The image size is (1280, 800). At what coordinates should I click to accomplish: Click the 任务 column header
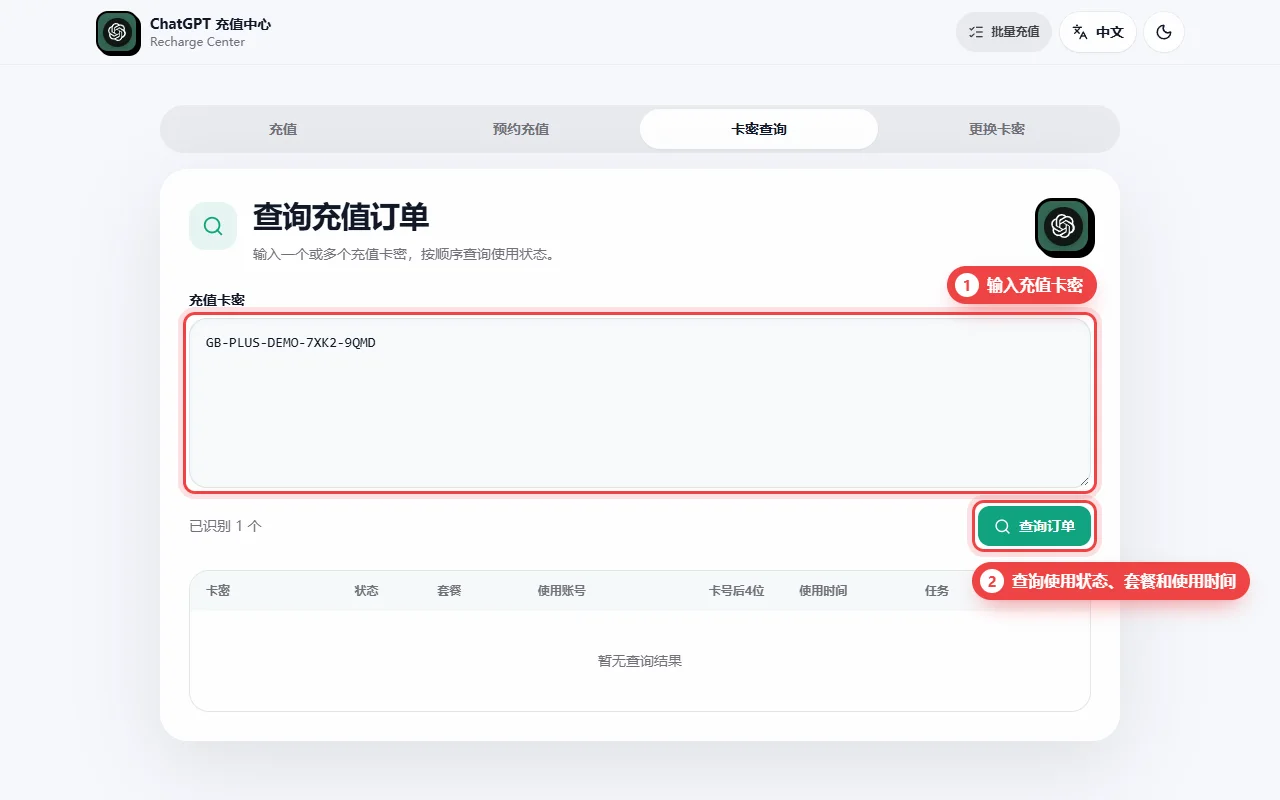click(937, 591)
